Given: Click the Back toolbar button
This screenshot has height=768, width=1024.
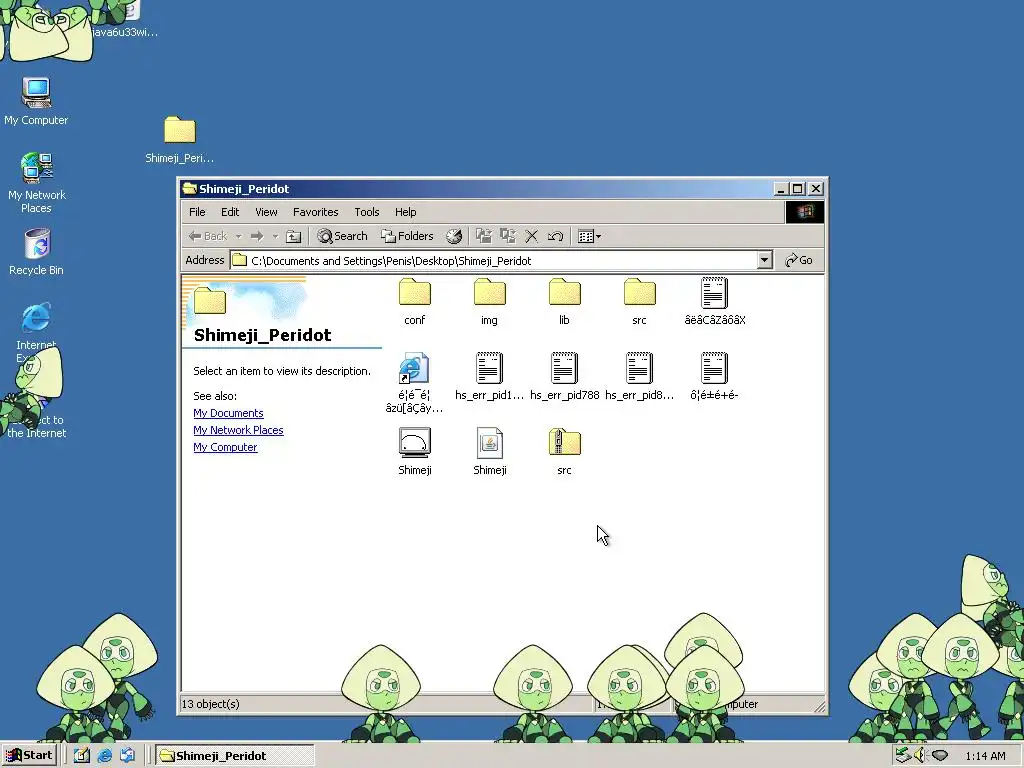Looking at the screenshot, I should tap(208, 236).
